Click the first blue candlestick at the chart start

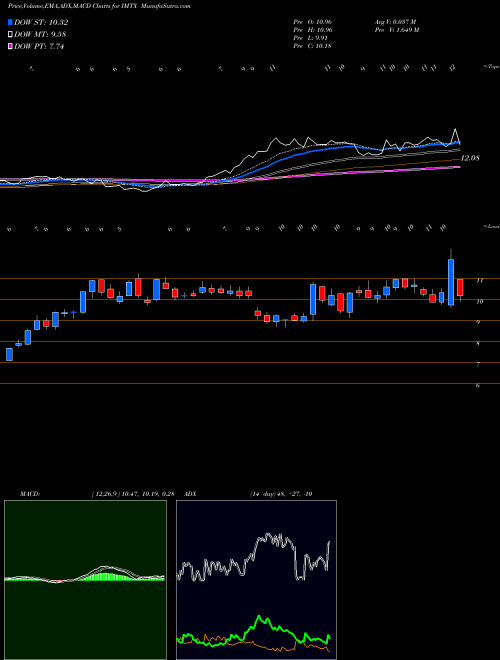pos(9,354)
